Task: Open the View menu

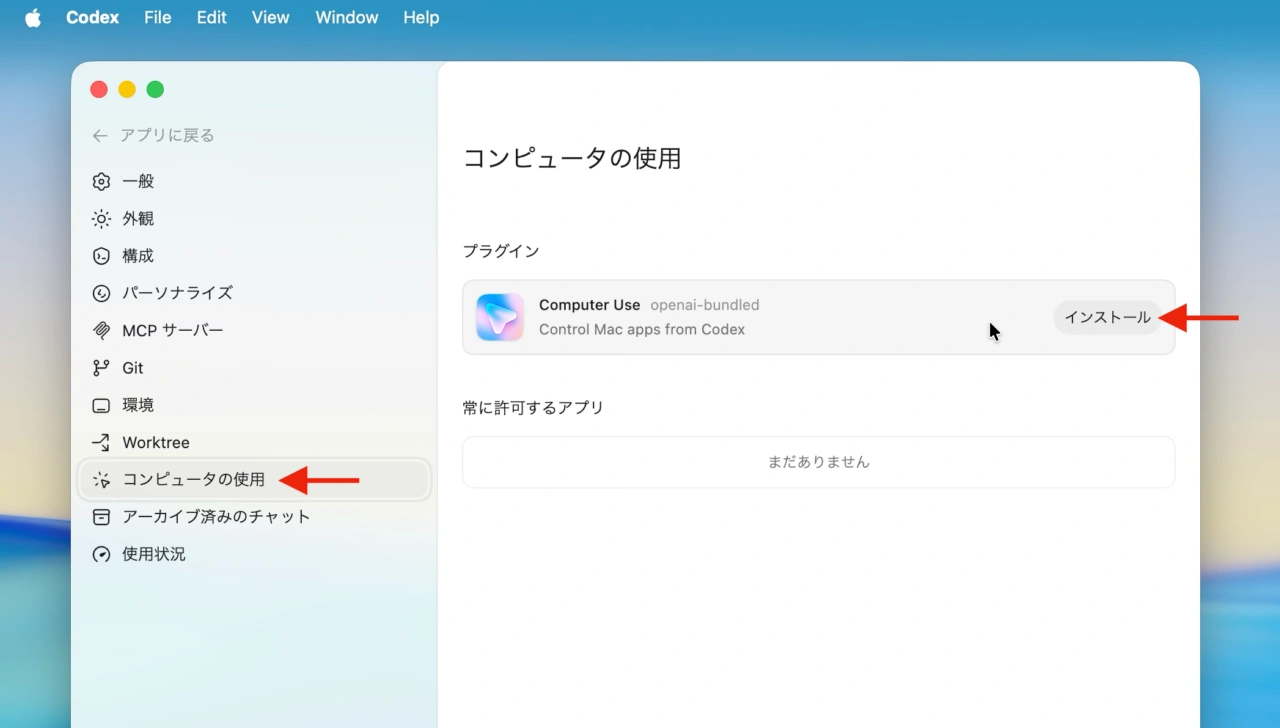Action: click(x=270, y=17)
